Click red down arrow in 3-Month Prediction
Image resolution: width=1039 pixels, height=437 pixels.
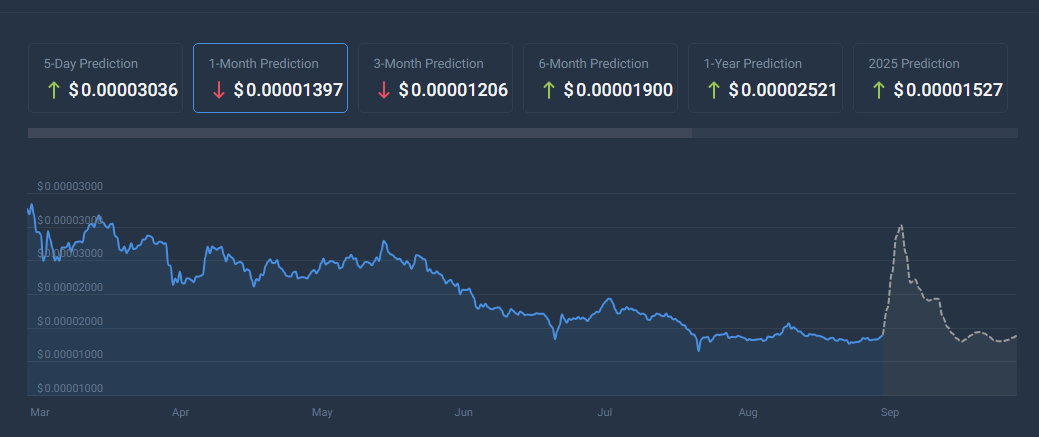tap(384, 90)
